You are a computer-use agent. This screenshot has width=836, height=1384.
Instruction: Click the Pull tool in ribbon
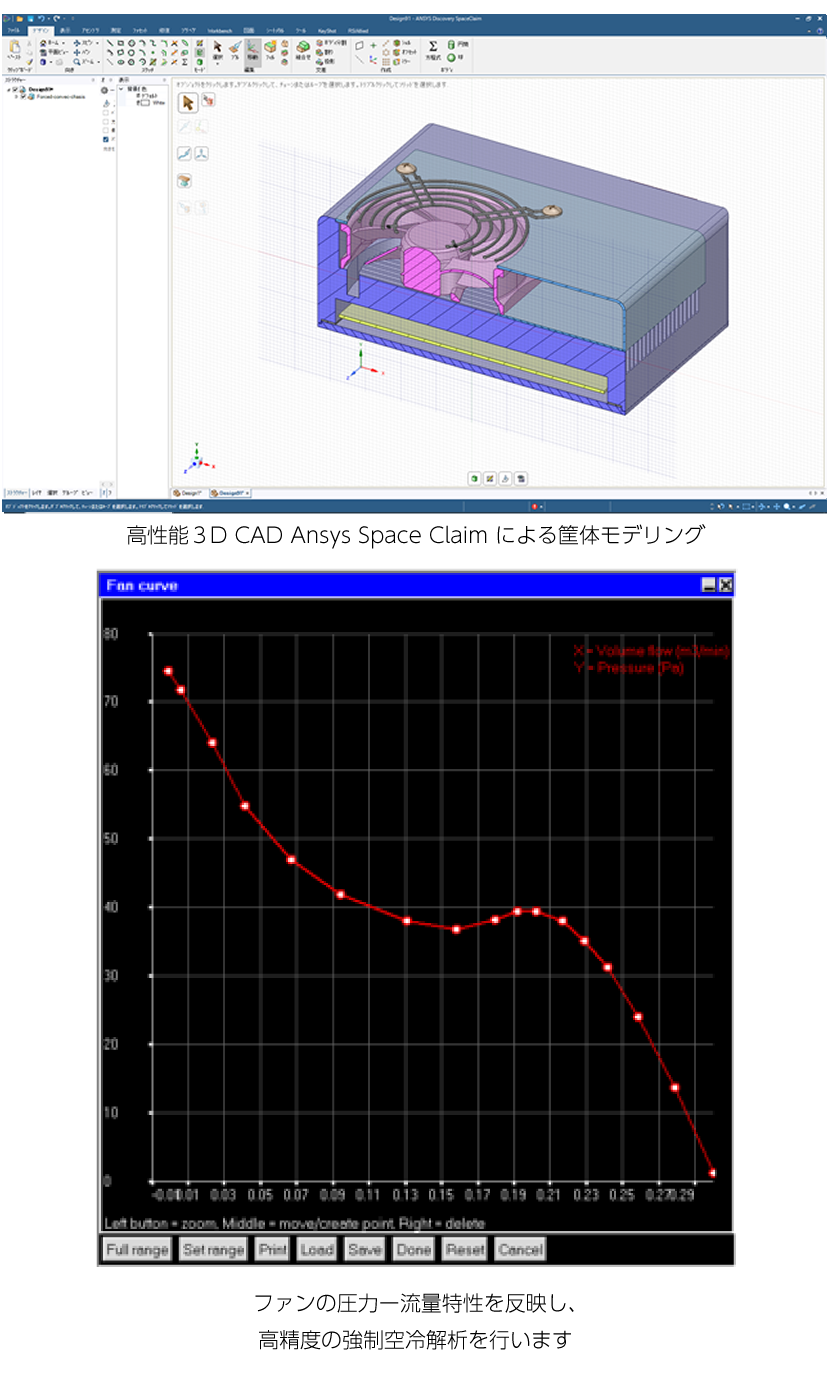pyautogui.click(x=234, y=48)
